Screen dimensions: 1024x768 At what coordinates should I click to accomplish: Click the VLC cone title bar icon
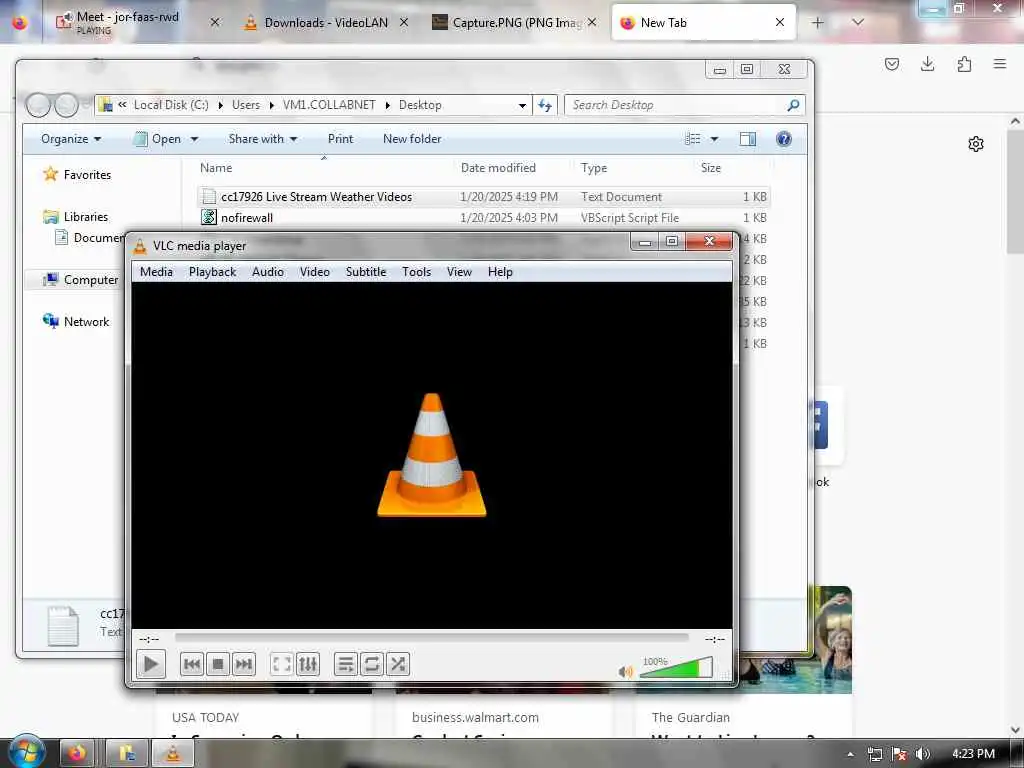[140, 246]
